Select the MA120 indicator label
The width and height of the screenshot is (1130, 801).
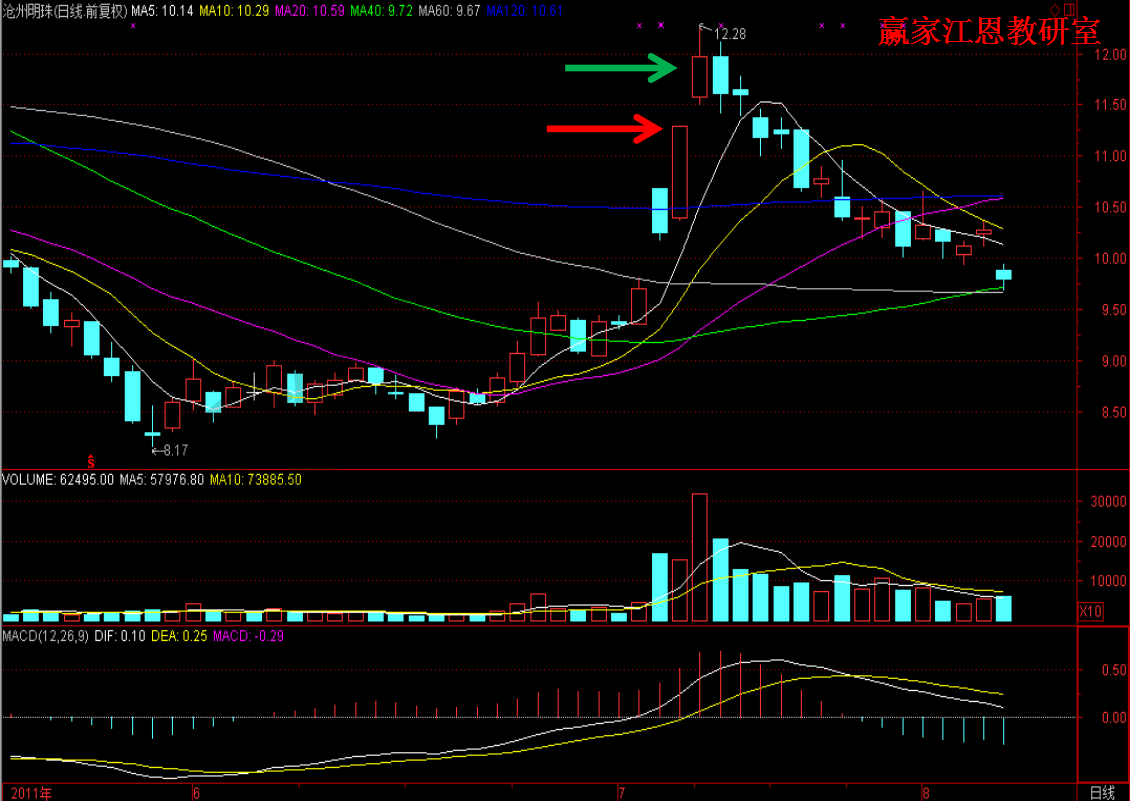click(x=526, y=10)
